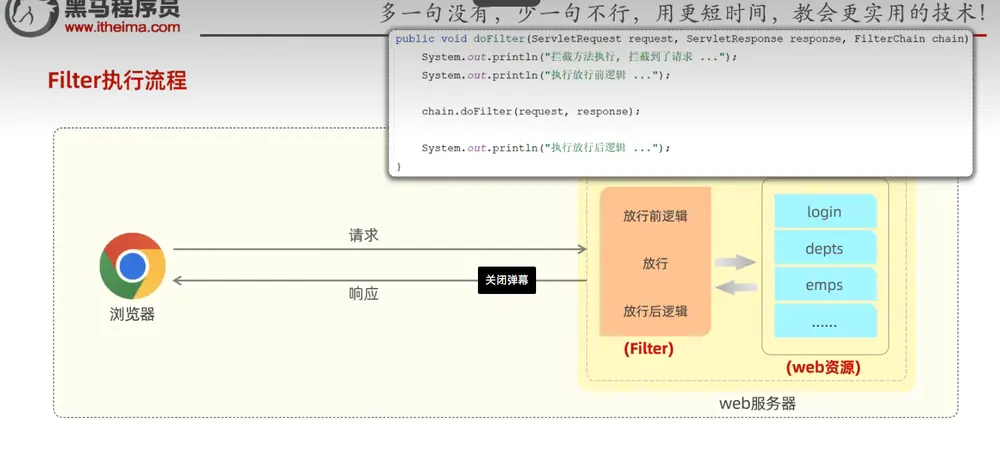The height and width of the screenshot is (465, 1000).
Task: Click the 请求 arrow label
Action: (x=364, y=235)
